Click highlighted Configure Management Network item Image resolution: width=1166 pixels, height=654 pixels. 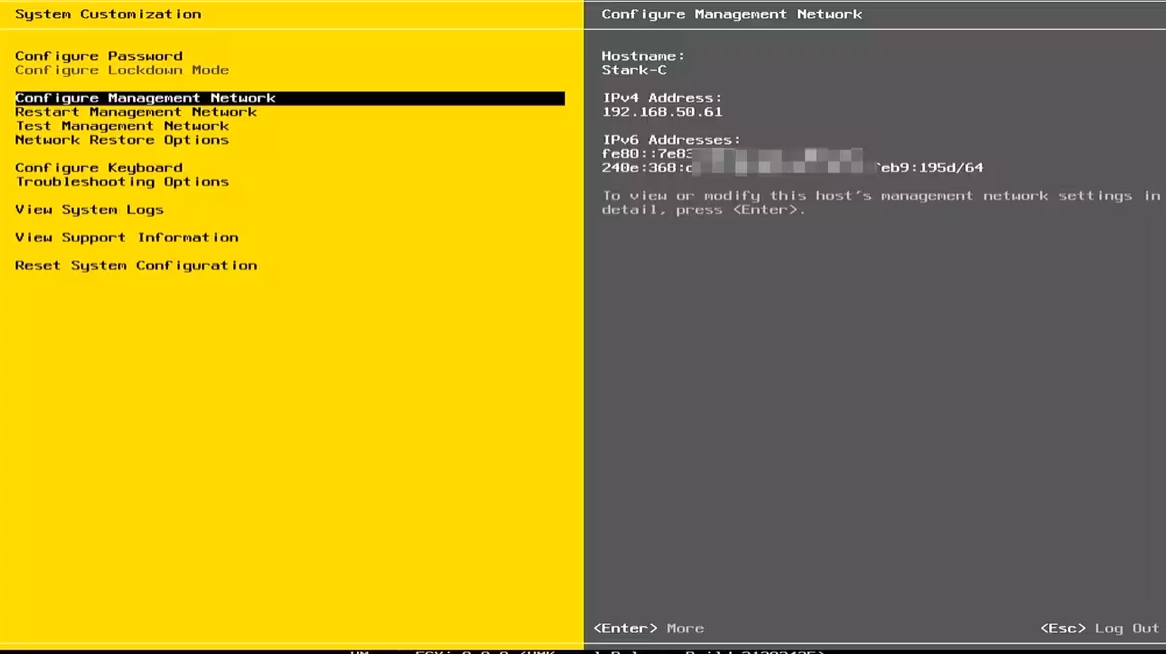pos(145,98)
